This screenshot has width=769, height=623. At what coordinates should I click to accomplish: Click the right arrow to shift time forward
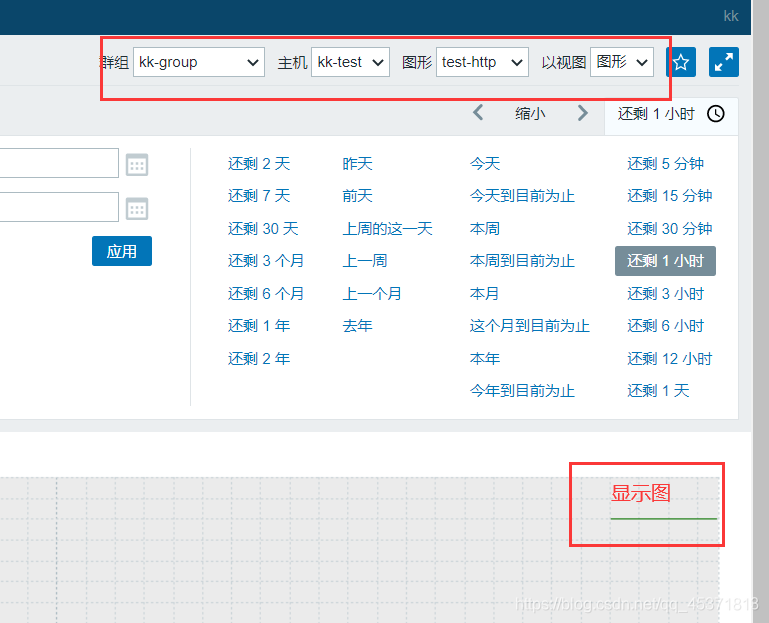583,113
